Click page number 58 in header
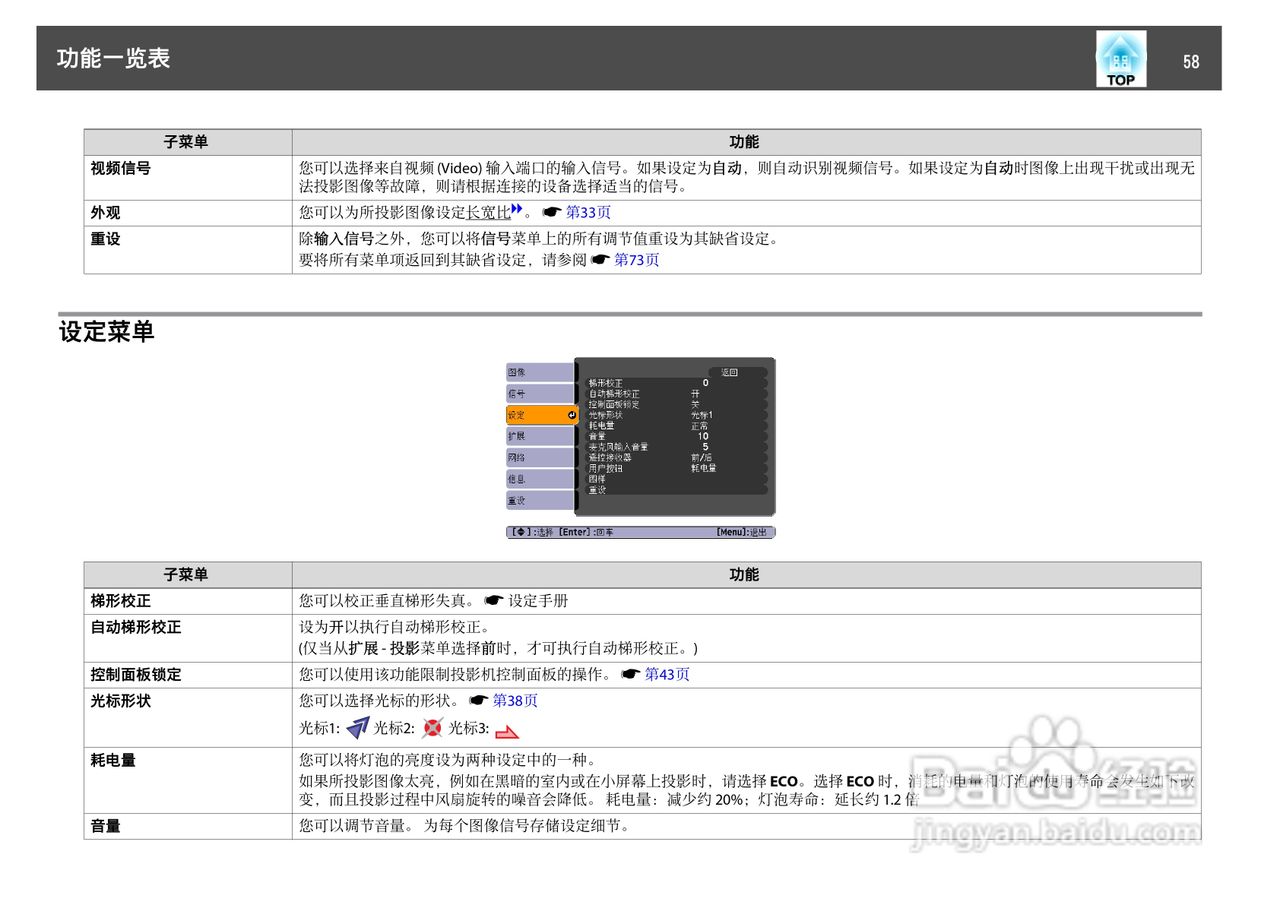Image resolution: width=1280 pixels, height=905 pixels. 1191,61
